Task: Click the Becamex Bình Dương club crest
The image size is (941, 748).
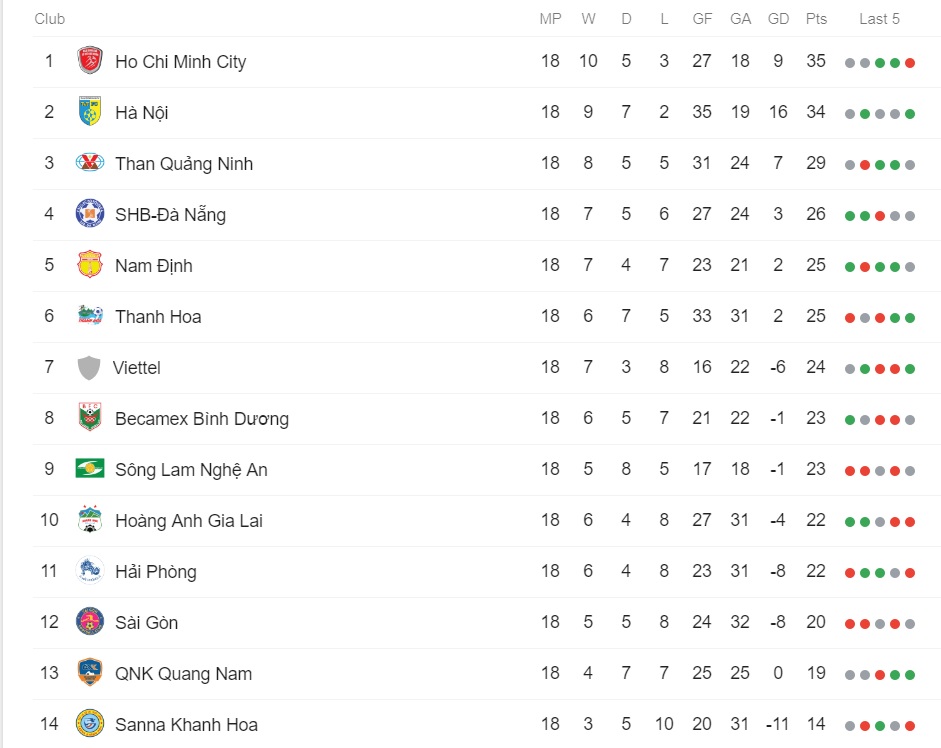Action: click(89, 418)
